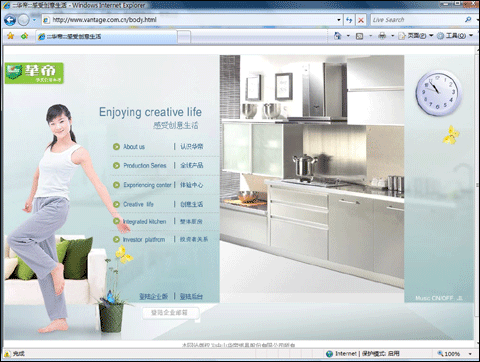Click the search magnifier icon
Screen dimensions: 480x362
(x=468, y=20)
